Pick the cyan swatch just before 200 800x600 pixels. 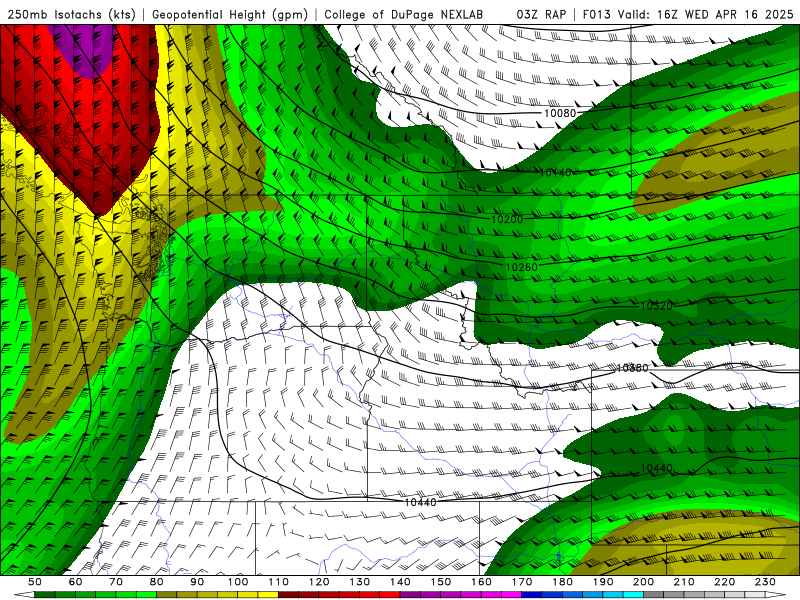(x=633, y=595)
